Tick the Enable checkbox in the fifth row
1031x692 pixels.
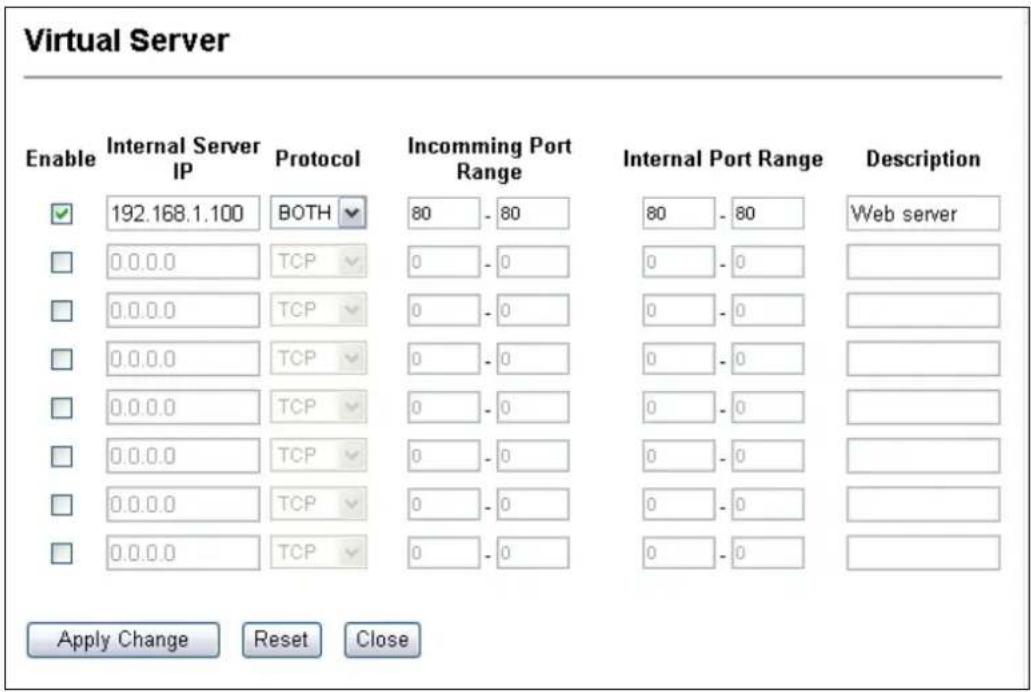62,408
